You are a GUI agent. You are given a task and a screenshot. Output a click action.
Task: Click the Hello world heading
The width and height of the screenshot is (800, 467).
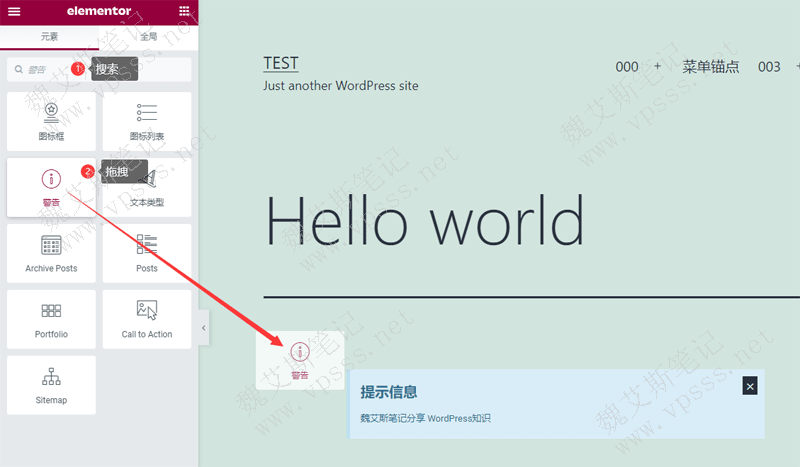coord(424,221)
